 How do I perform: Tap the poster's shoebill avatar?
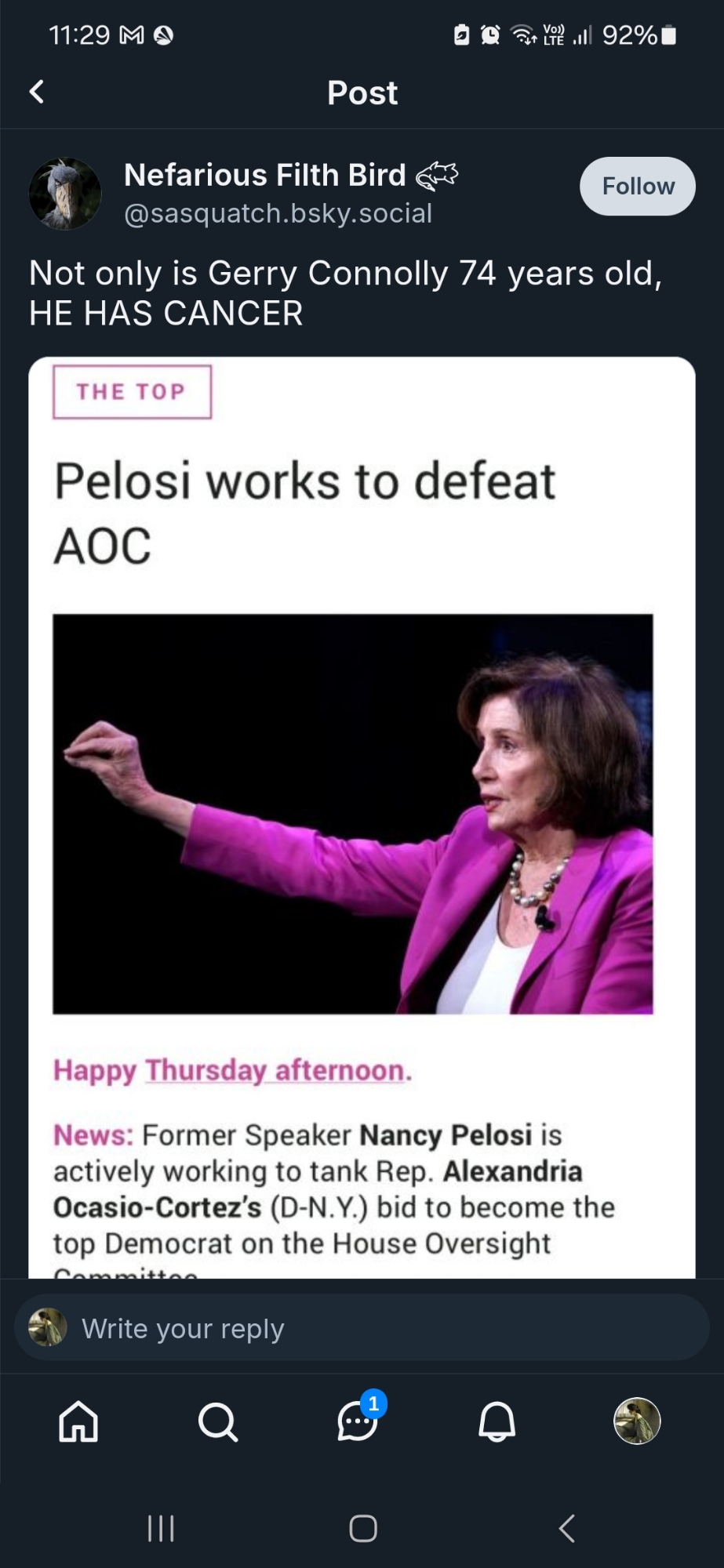pos(65,194)
